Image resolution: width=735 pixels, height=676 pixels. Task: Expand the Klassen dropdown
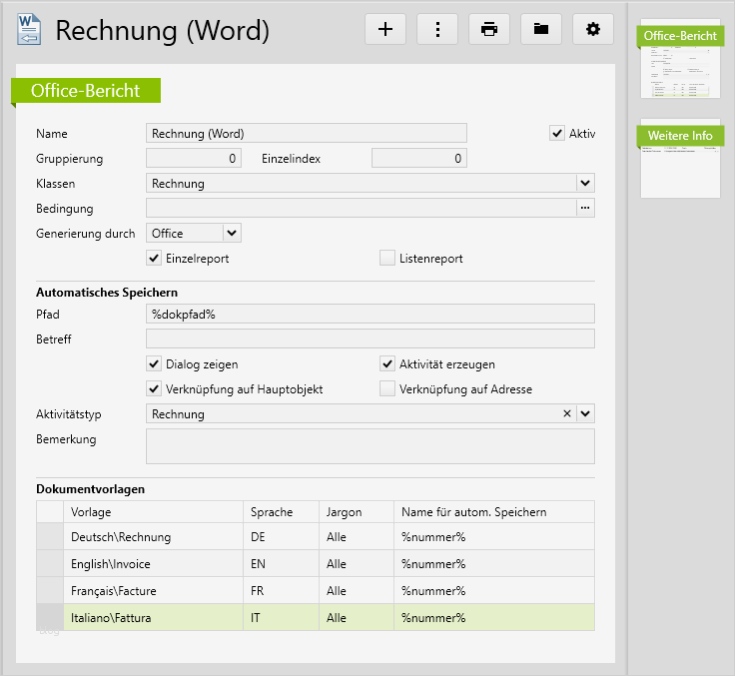coord(585,183)
